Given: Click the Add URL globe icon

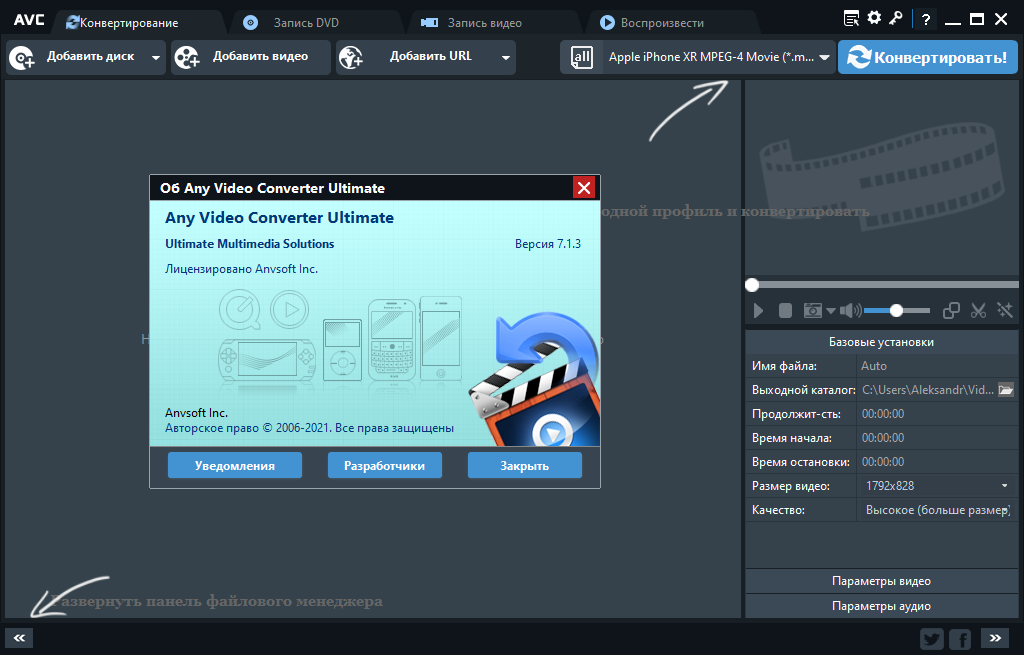Looking at the screenshot, I should 351,57.
